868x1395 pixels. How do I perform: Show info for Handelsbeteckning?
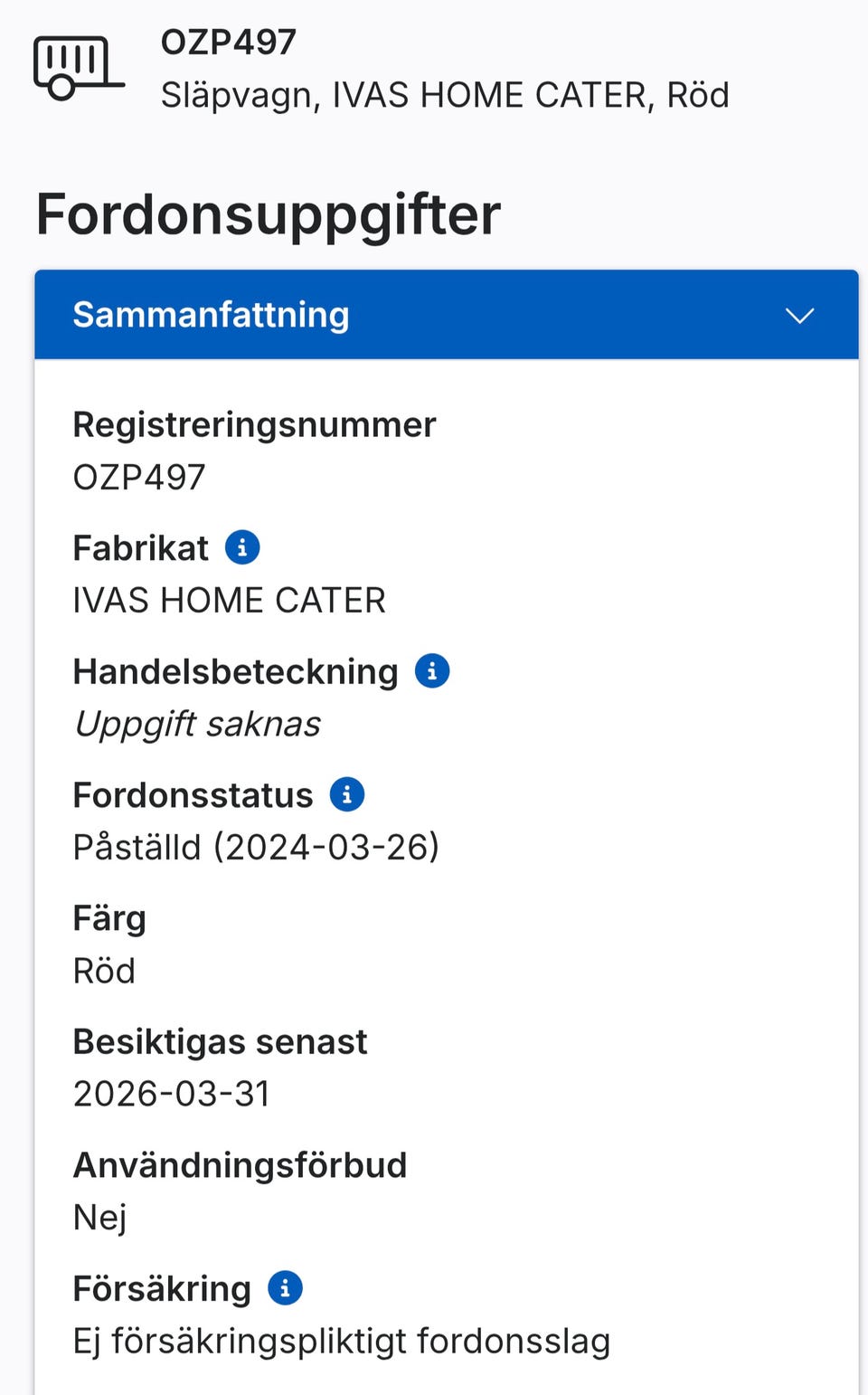(432, 671)
